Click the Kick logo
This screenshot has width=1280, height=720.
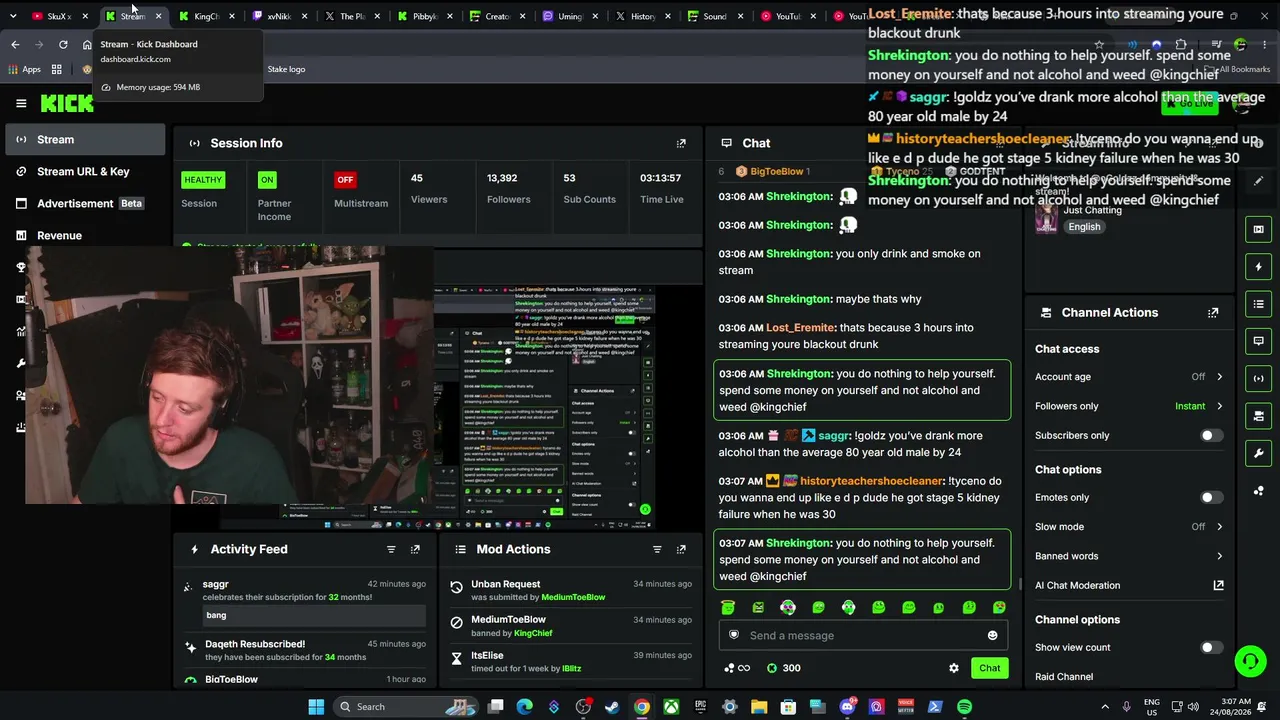pyautogui.click(x=67, y=103)
